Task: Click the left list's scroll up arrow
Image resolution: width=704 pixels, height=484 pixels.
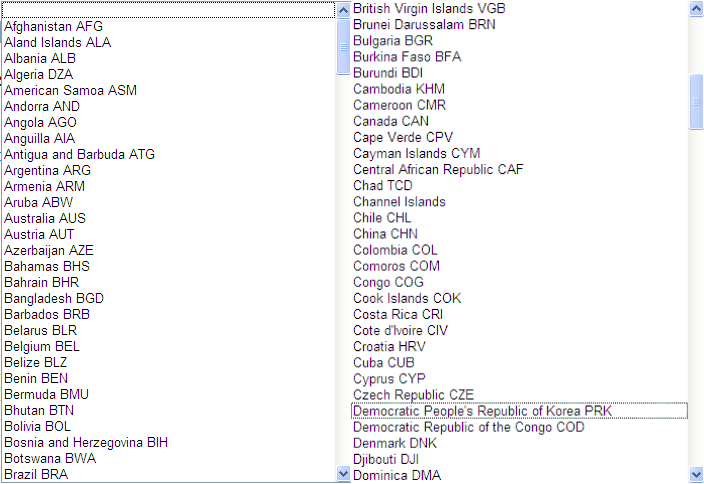Action: [343, 10]
